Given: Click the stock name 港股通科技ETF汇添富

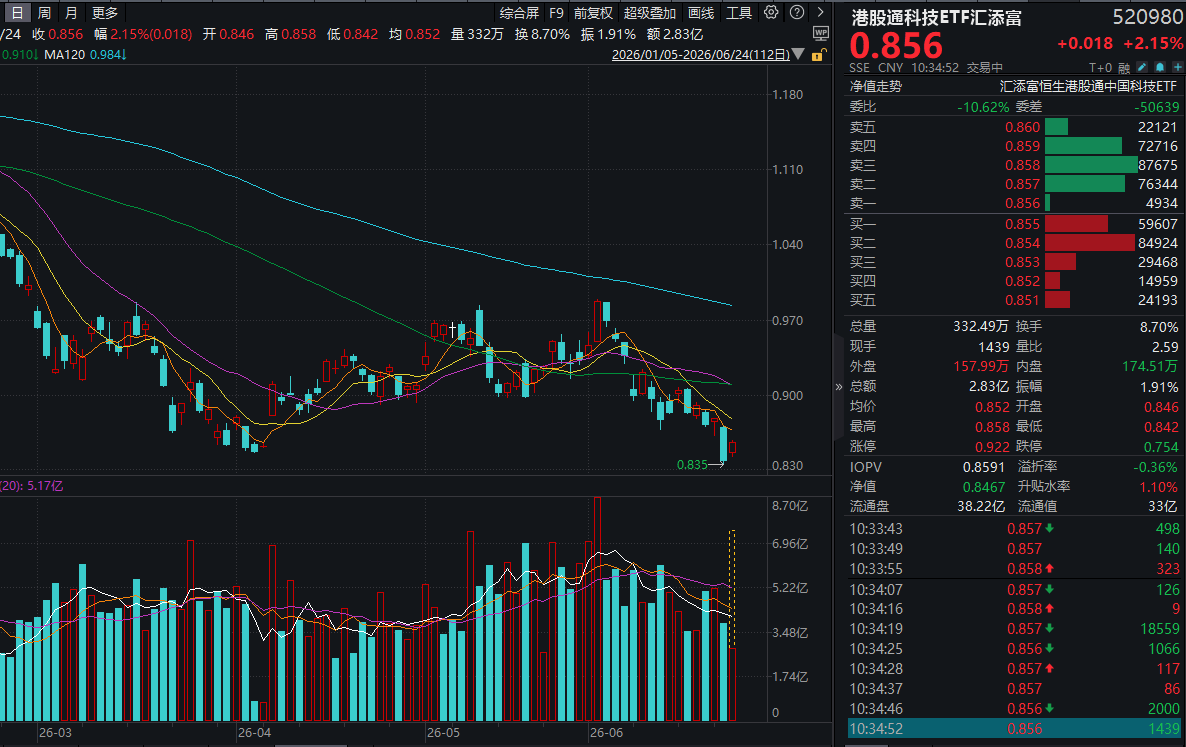Looking at the screenshot, I should coord(936,17).
